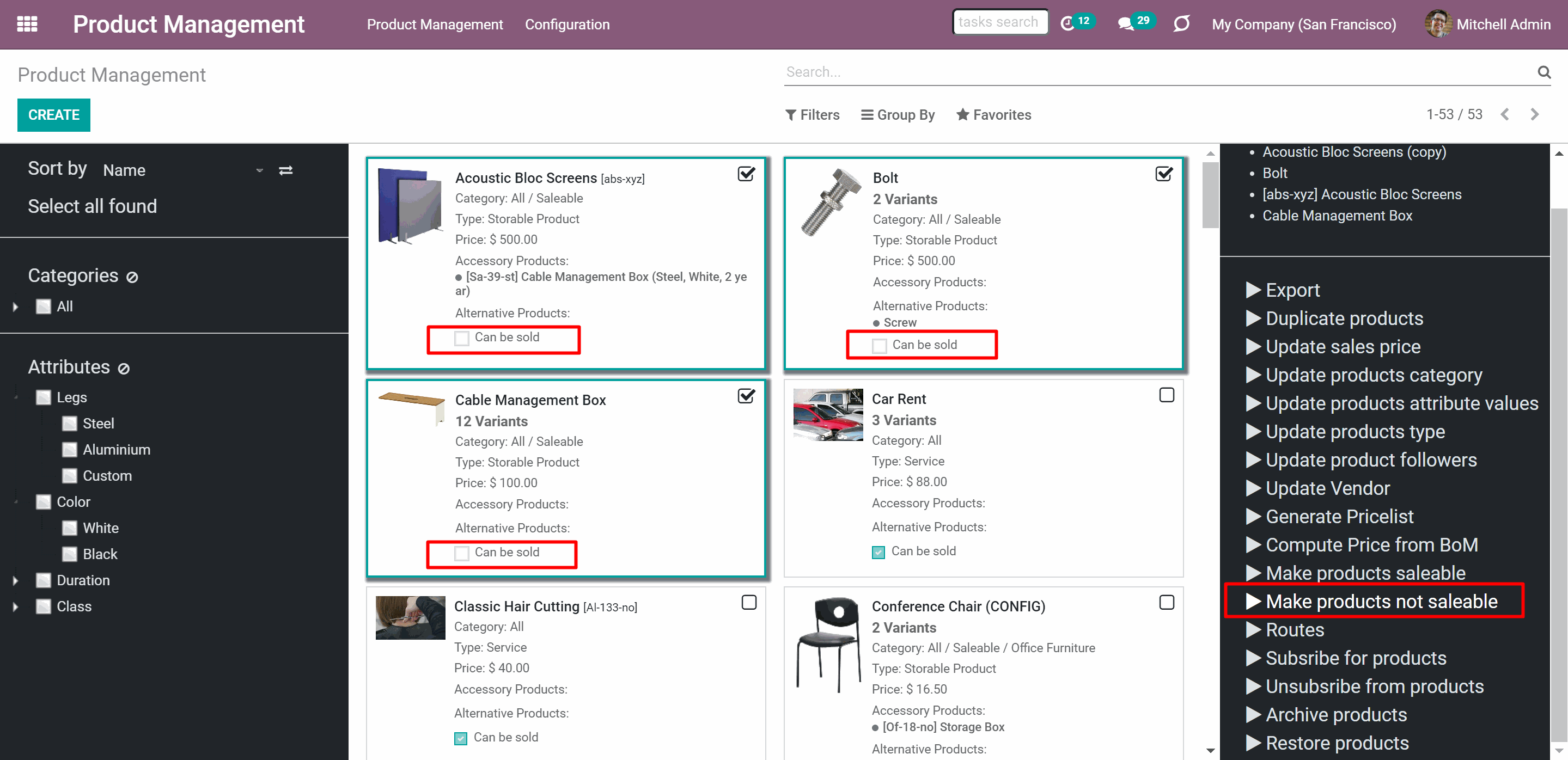Open the Sort by Name dropdown
Image resolution: width=1568 pixels, height=760 pixels.
click(182, 170)
